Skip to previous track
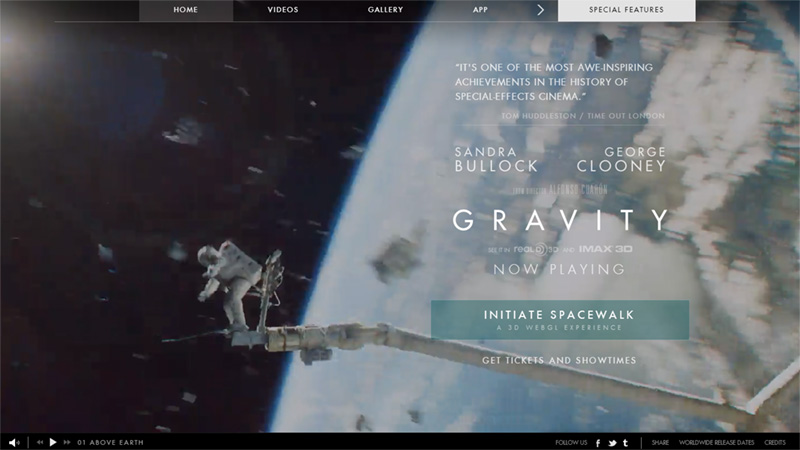The image size is (800, 450). click(x=40, y=442)
